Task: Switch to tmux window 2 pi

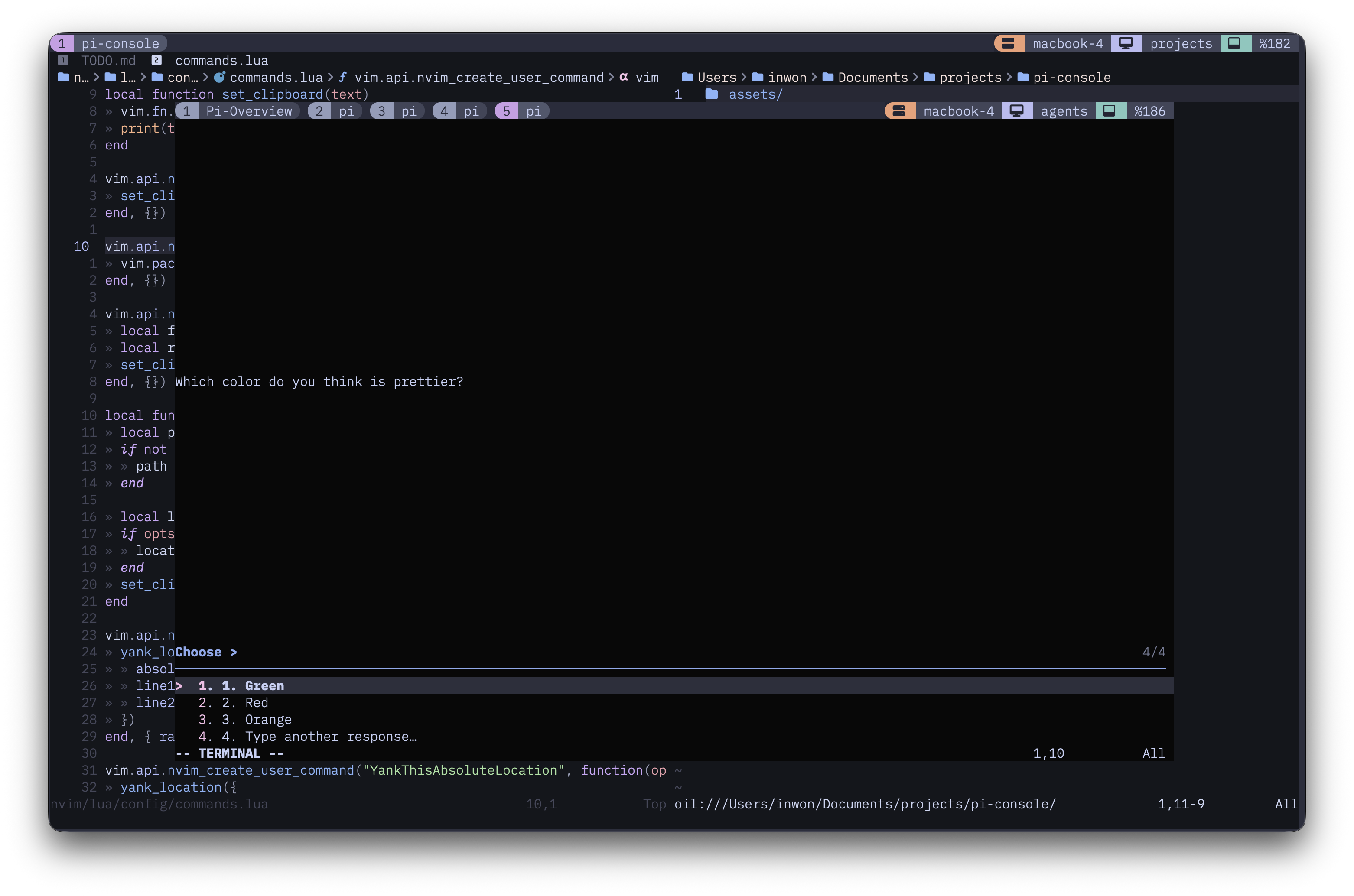Action: point(335,111)
